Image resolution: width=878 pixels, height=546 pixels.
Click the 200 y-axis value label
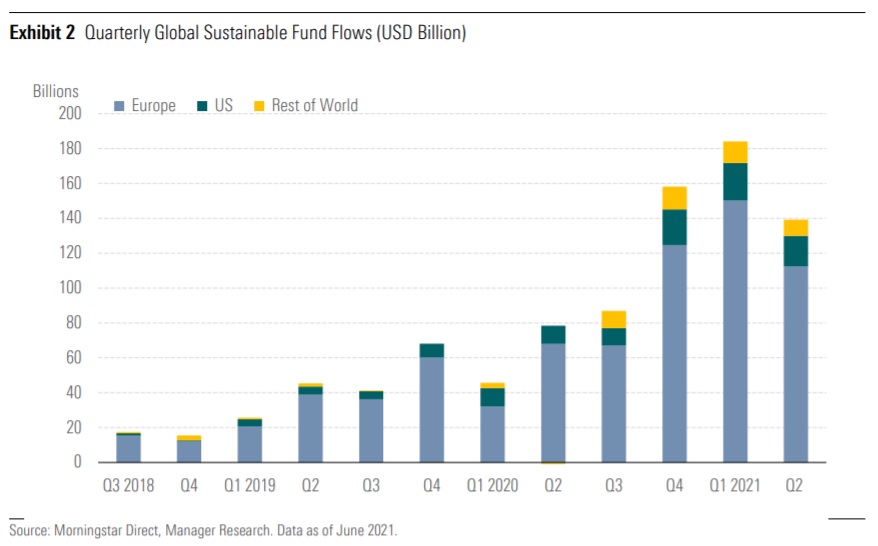(69, 114)
